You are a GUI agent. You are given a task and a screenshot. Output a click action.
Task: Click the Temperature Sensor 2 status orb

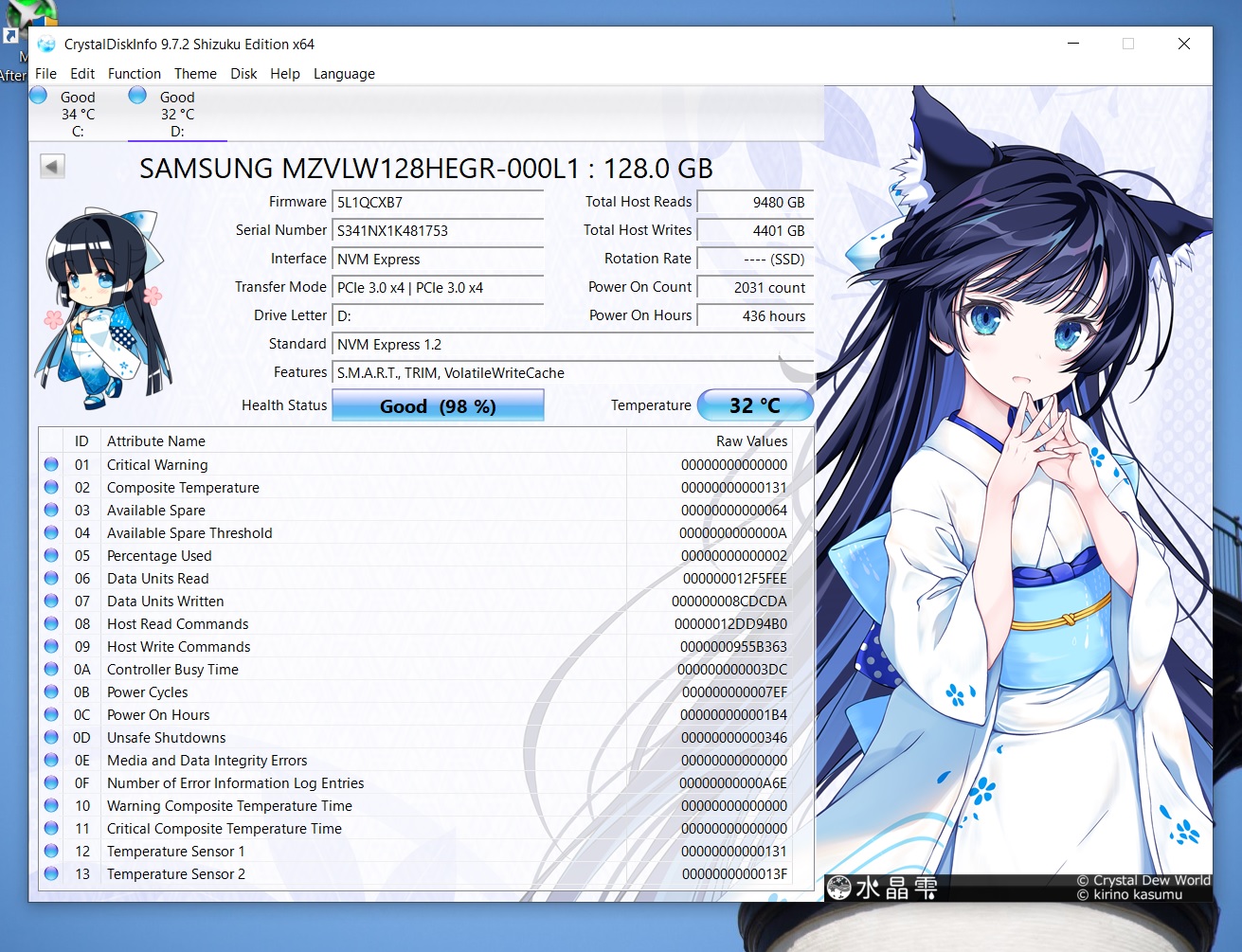click(x=51, y=873)
